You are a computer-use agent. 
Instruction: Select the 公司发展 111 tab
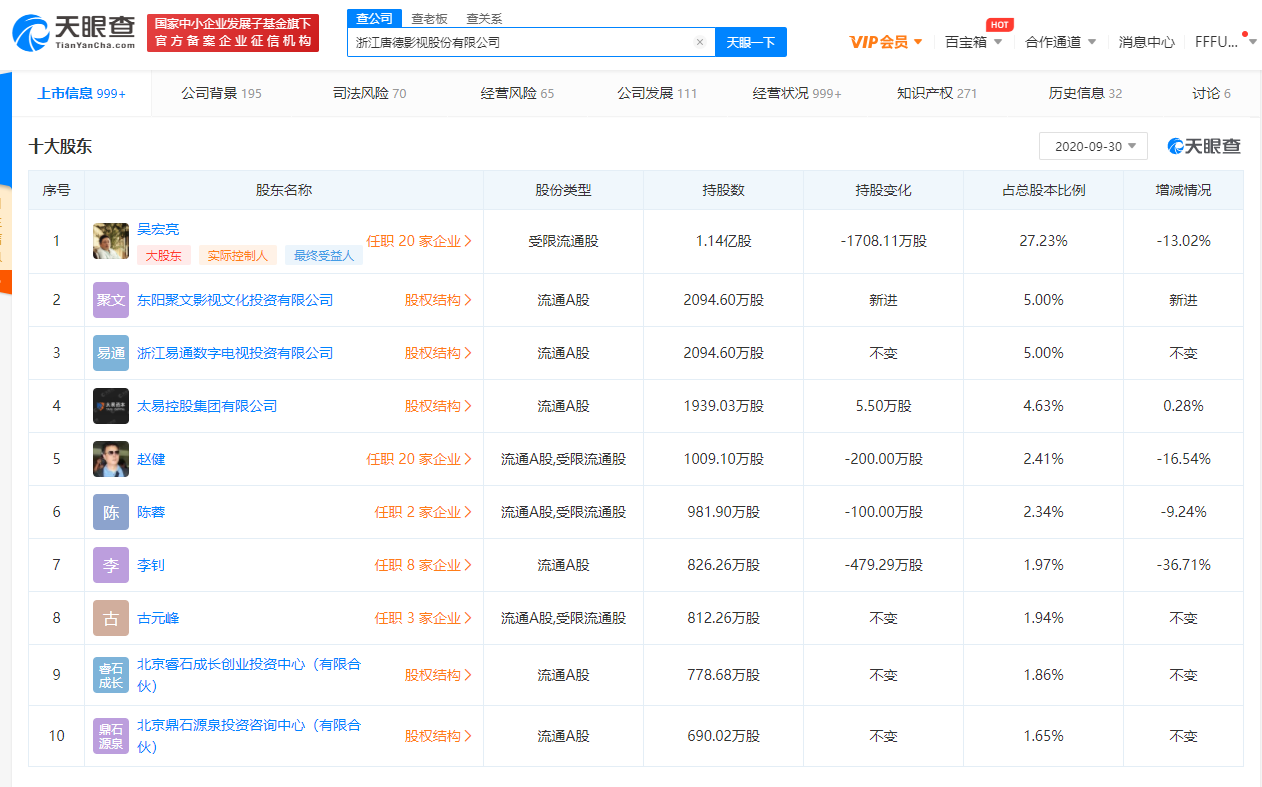tap(657, 93)
